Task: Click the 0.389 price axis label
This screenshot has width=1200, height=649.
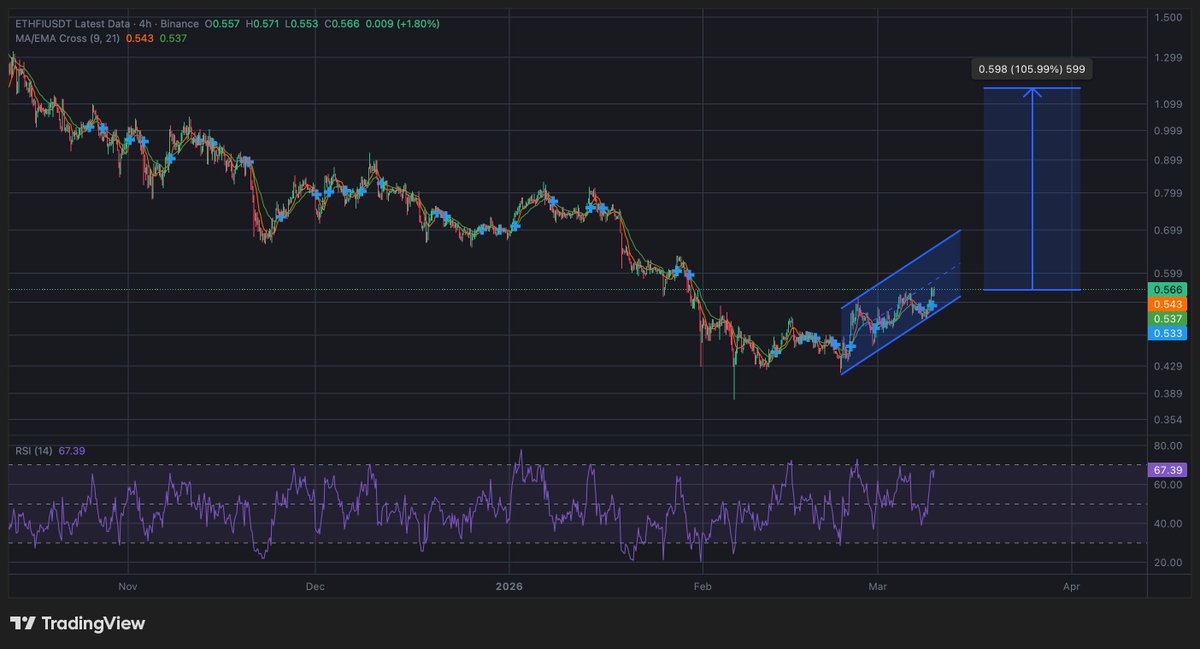Action: 1169,394
